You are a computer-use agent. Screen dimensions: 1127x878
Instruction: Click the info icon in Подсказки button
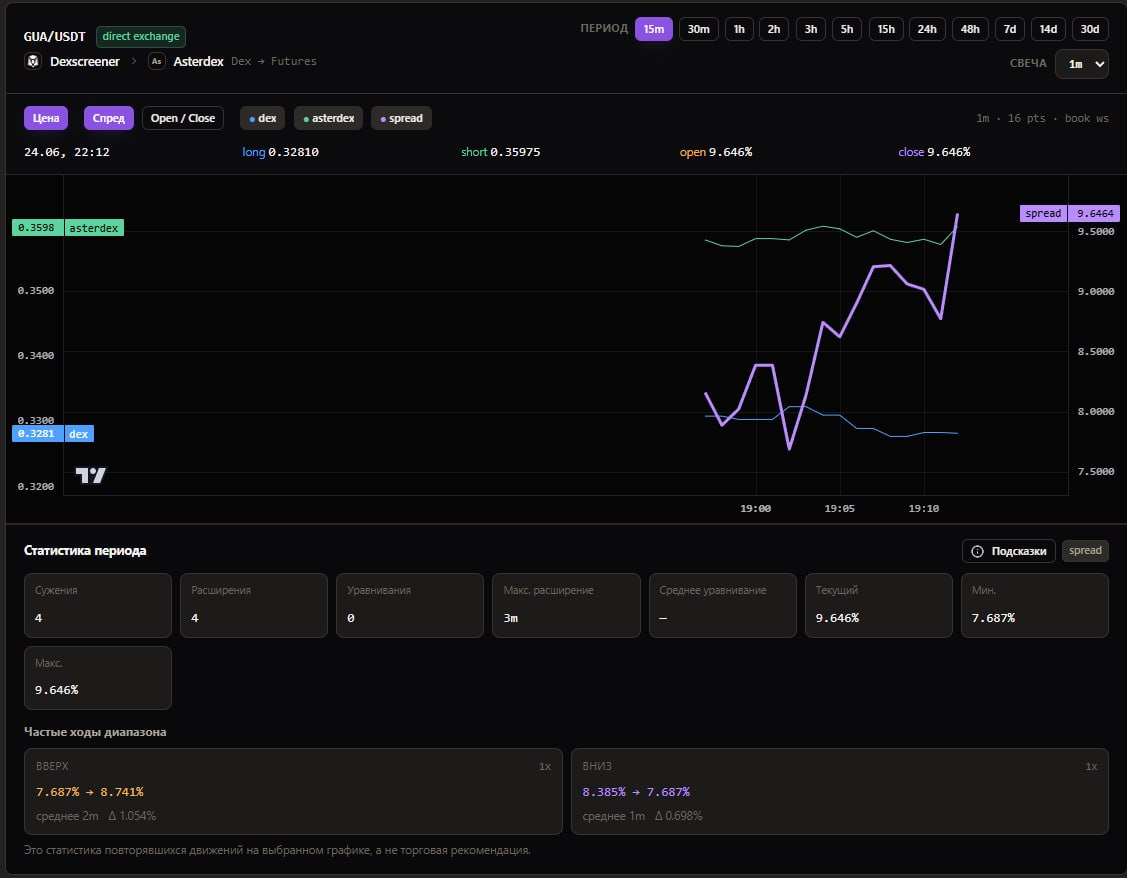(x=977, y=551)
